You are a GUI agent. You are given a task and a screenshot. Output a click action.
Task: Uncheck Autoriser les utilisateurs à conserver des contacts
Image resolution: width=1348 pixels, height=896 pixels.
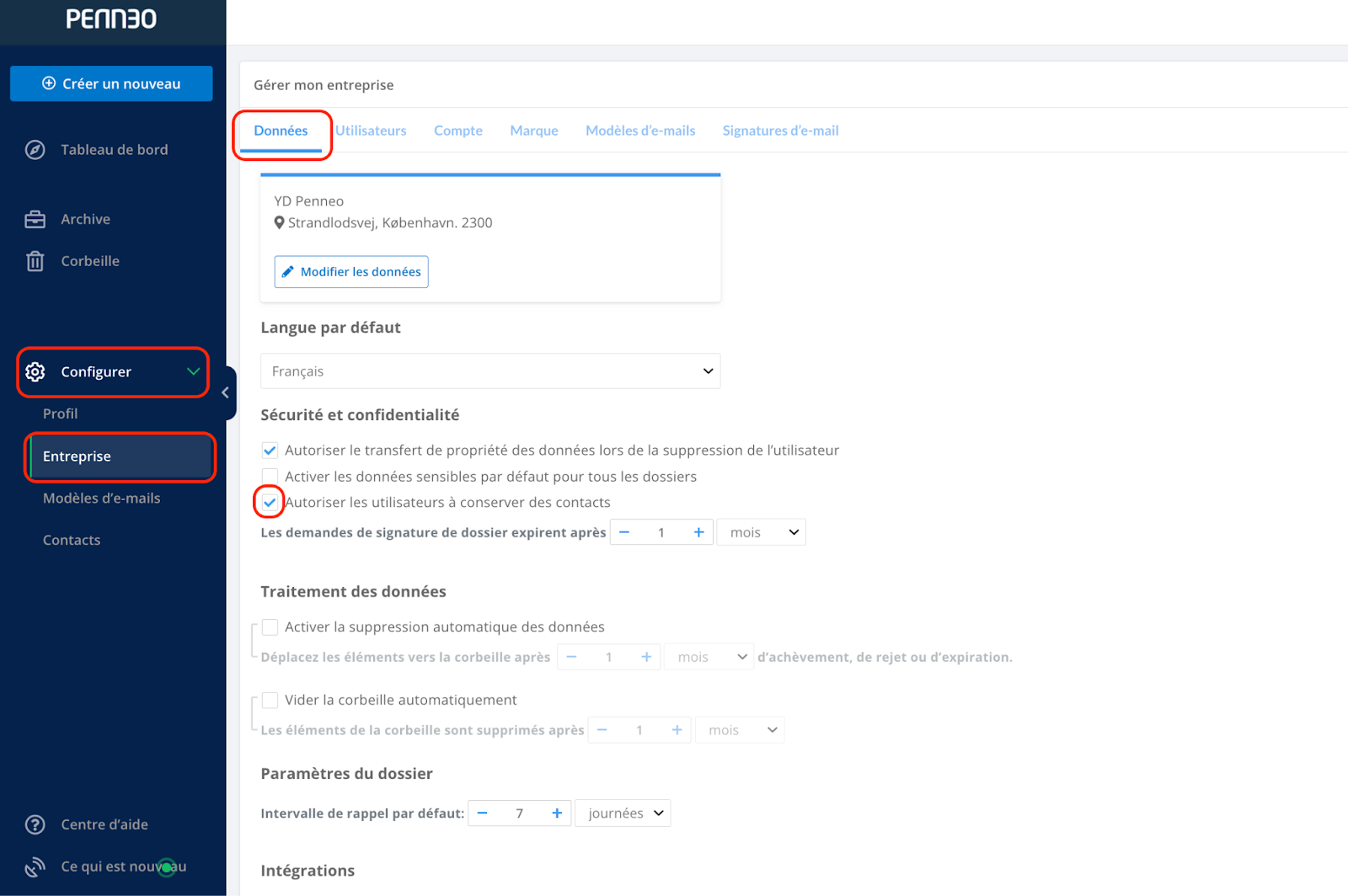[270, 503]
